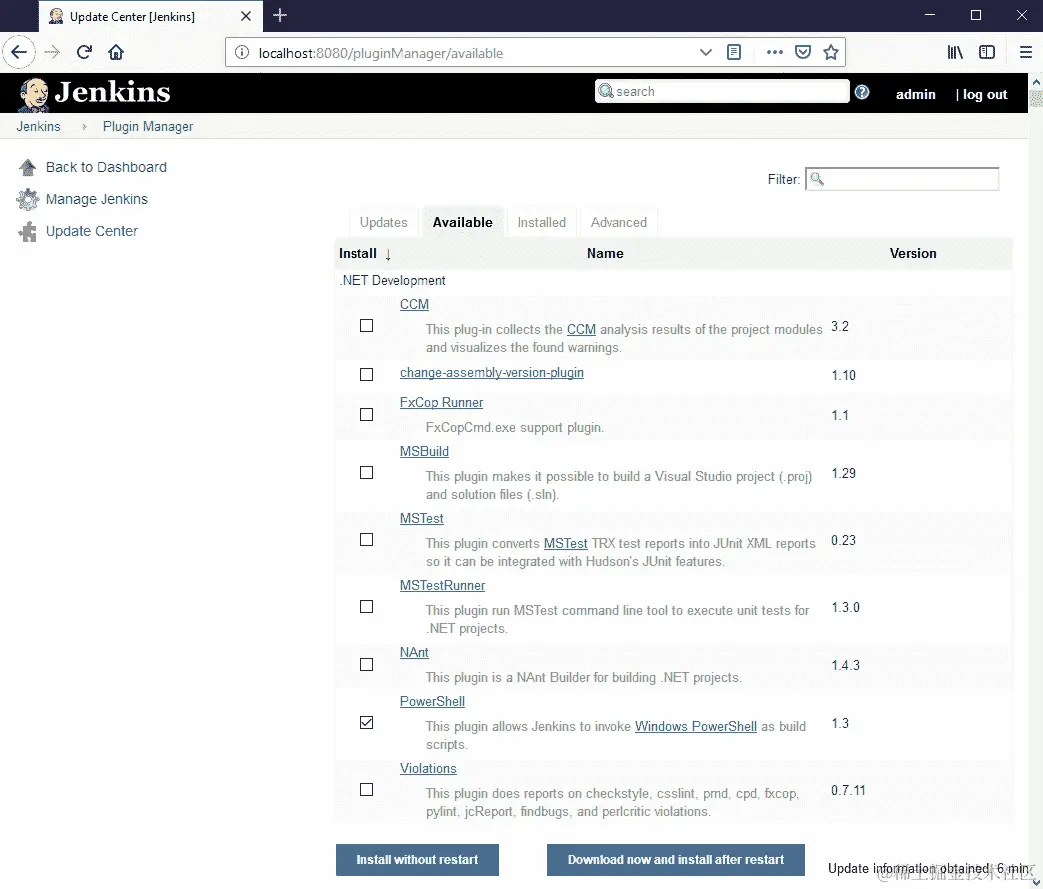
Task: Reload the page with the refresh icon
Action: [x=84, y=52]
